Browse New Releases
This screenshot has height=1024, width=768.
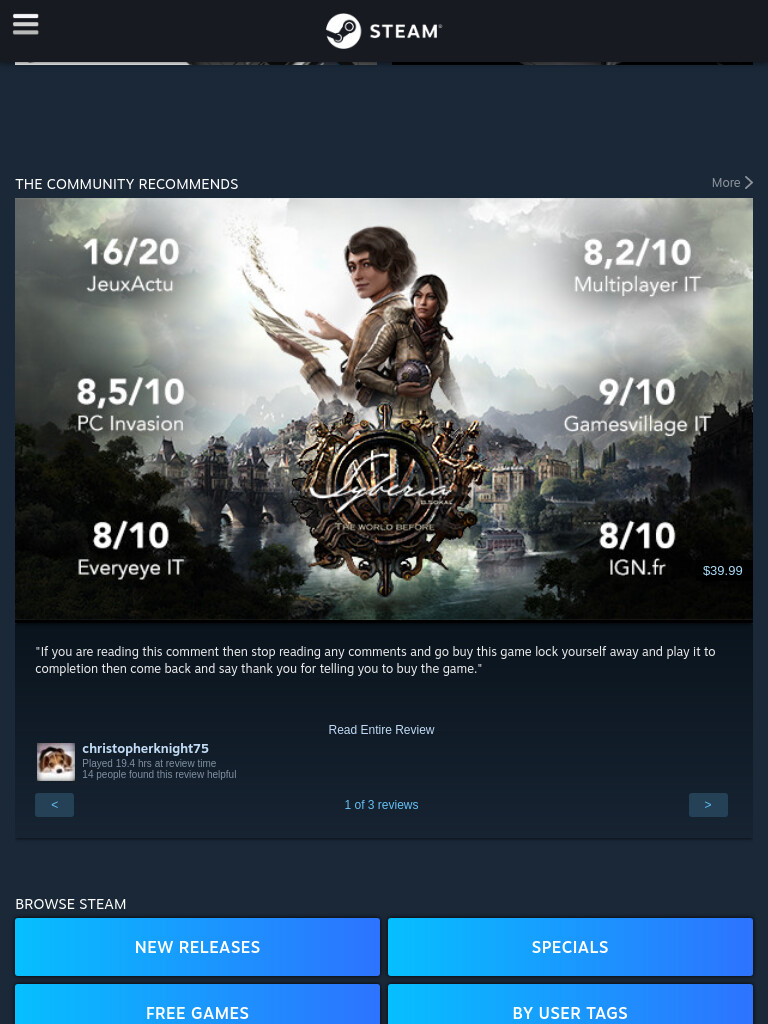tap(197, 947)
